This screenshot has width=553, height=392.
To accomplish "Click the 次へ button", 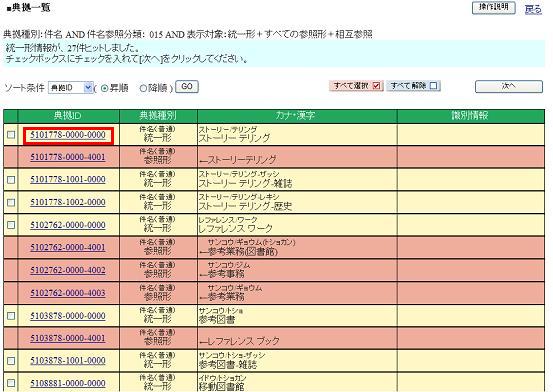I will tap(509, 86).
